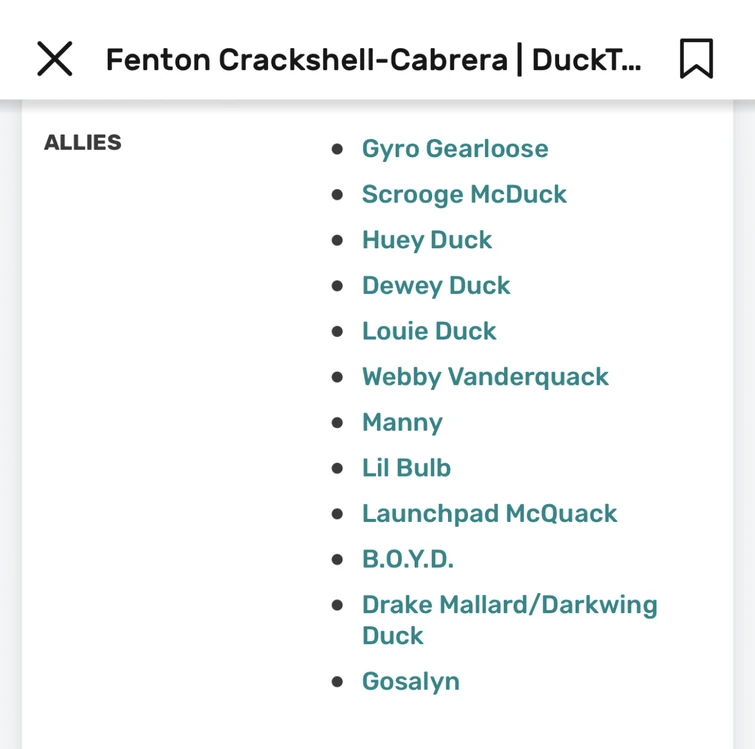Bookmark this Fenton Crackshell-Cabrera page
Viewport: 755px width, 749px height.
click(x=696, y=60)
